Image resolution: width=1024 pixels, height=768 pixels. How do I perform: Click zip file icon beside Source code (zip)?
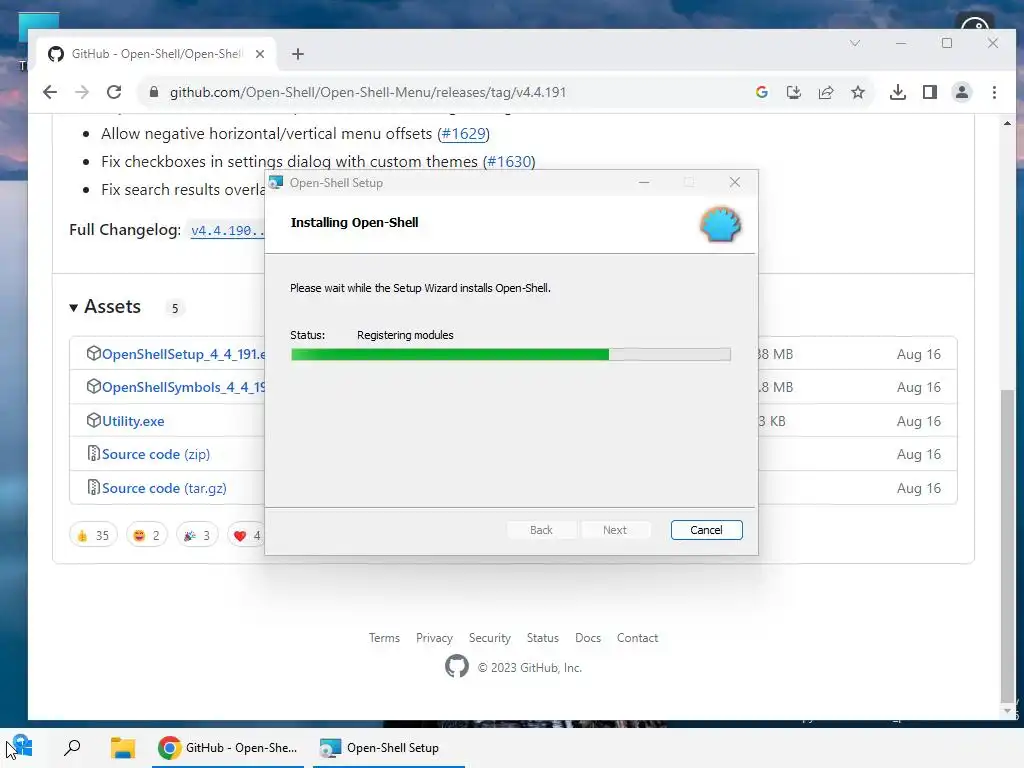93,453
